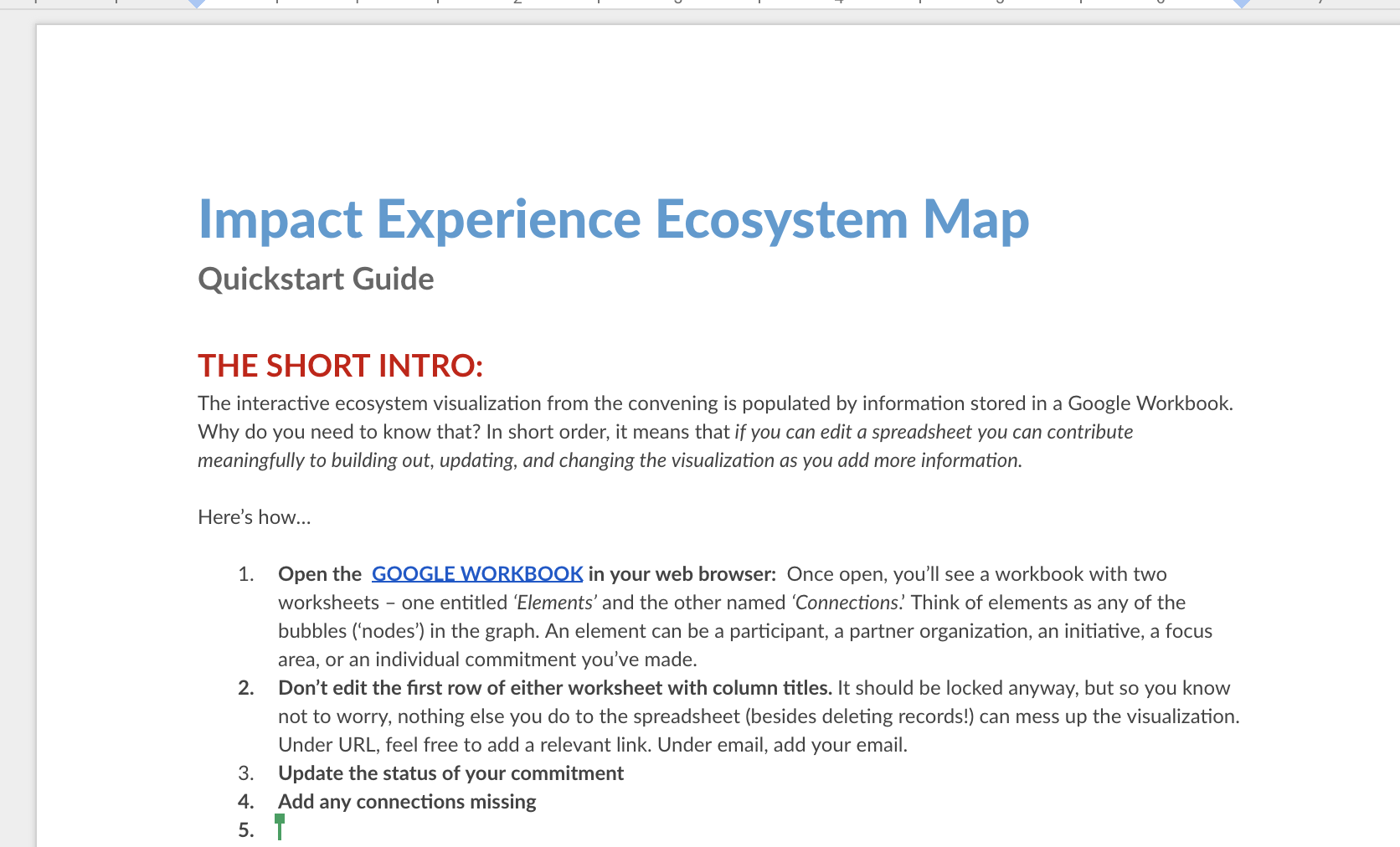Click the bold text 'Open the' in step 1
Viewport: 1400px width, 847px height.
click(x=319, y=574)
